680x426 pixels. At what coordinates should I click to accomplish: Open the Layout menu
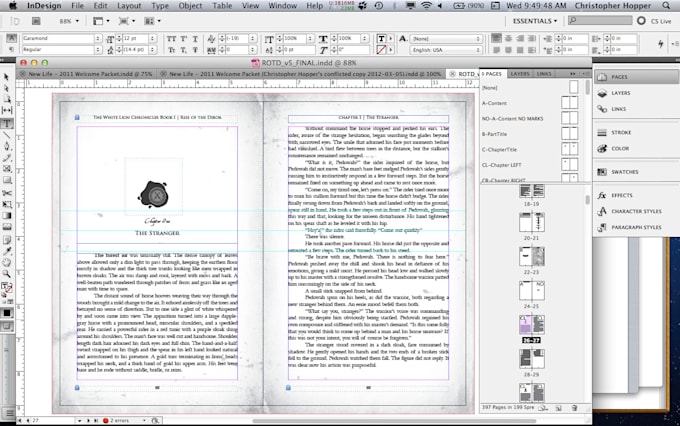pyautogui.click(x=128, y=6)
